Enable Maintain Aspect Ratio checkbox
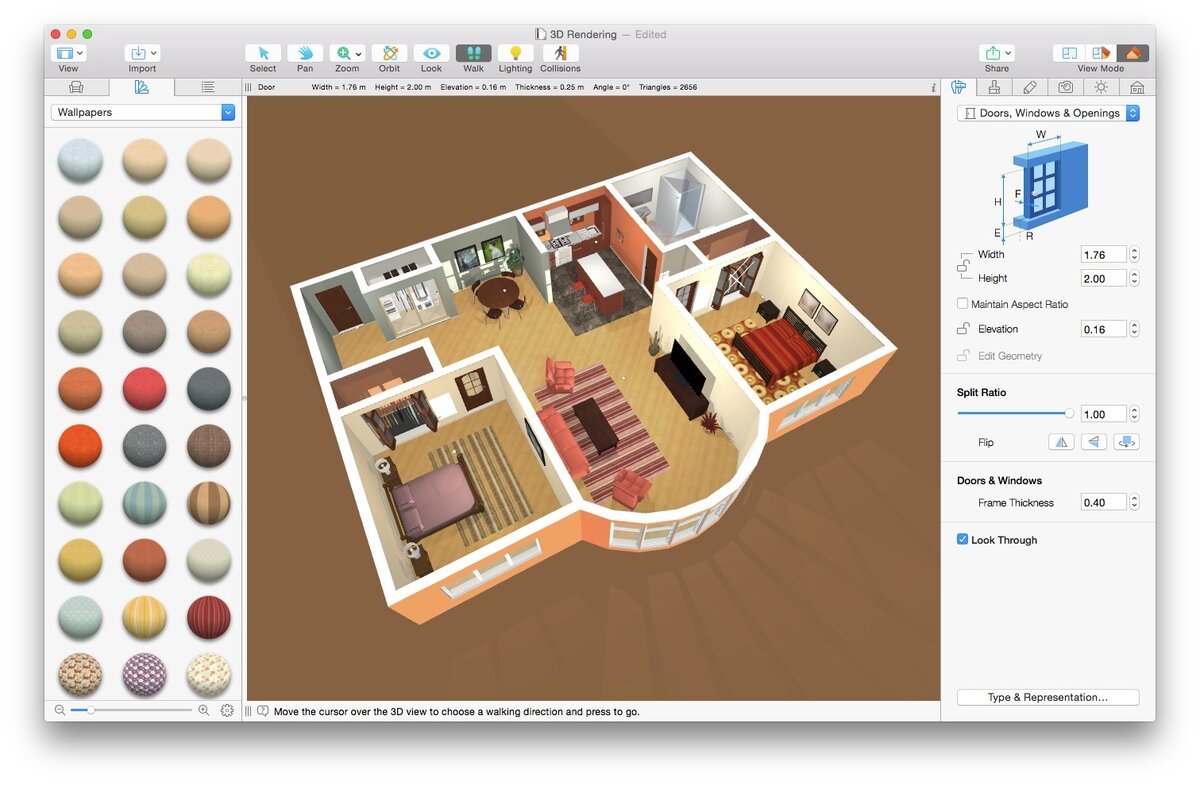This screenshot has height=785, width=1200. pyautogui.click(x=962, y=304)
